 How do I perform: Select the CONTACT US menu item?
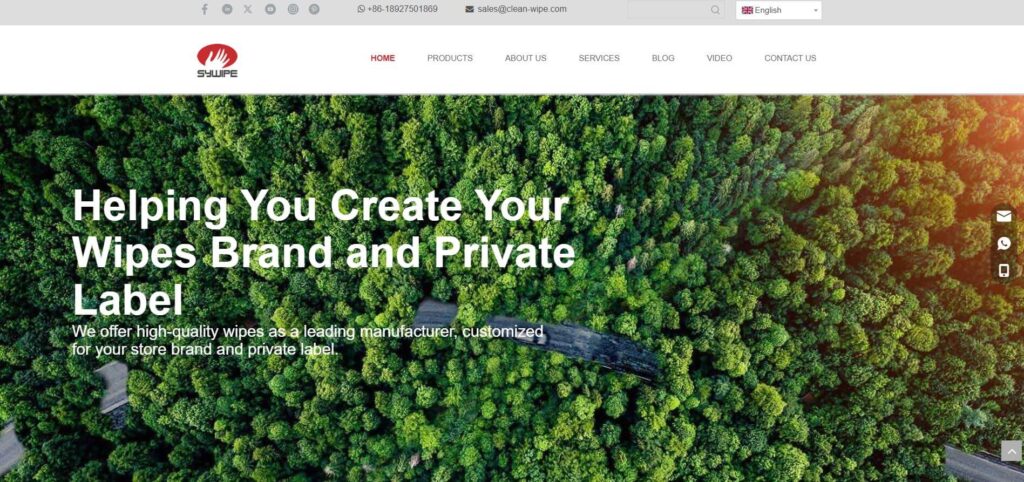pos(790,58)
